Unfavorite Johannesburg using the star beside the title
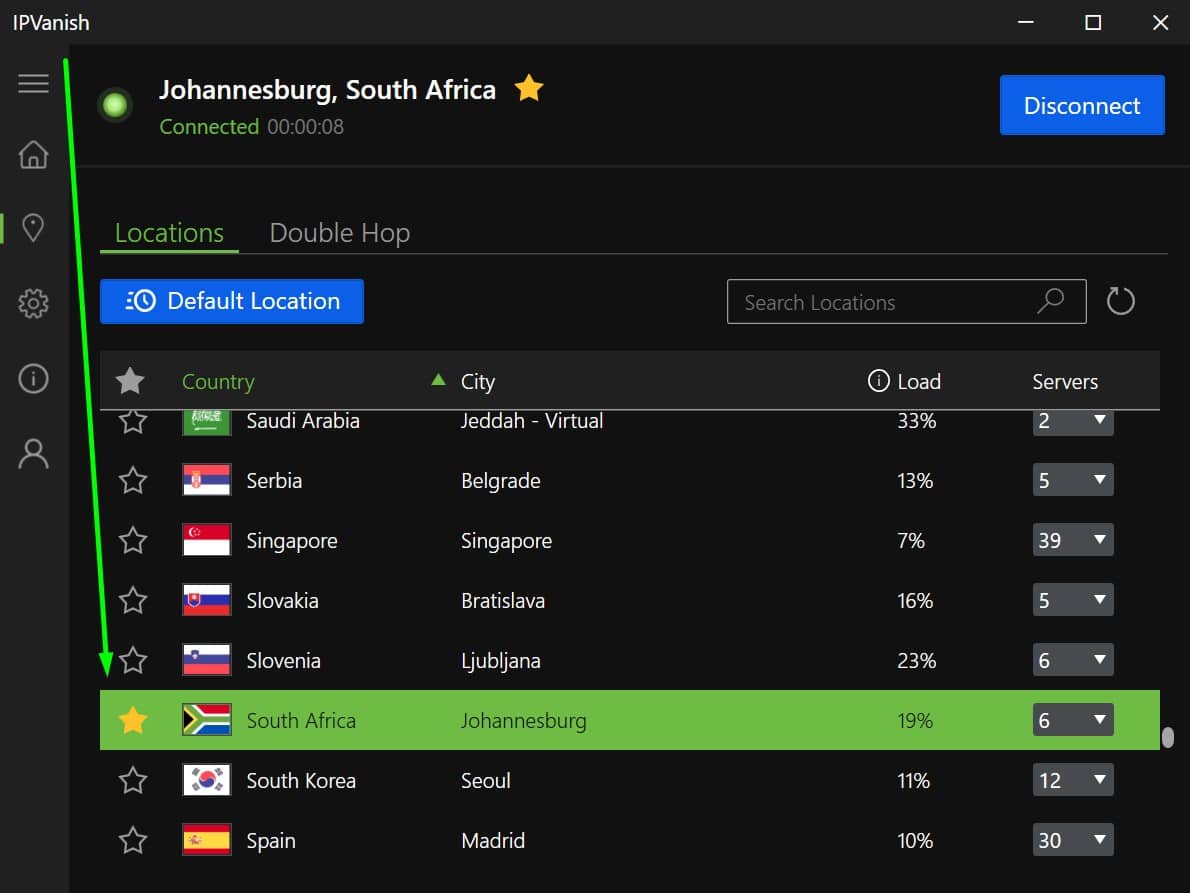Screen dimensions: 1190x893 [x=529, y=88]
